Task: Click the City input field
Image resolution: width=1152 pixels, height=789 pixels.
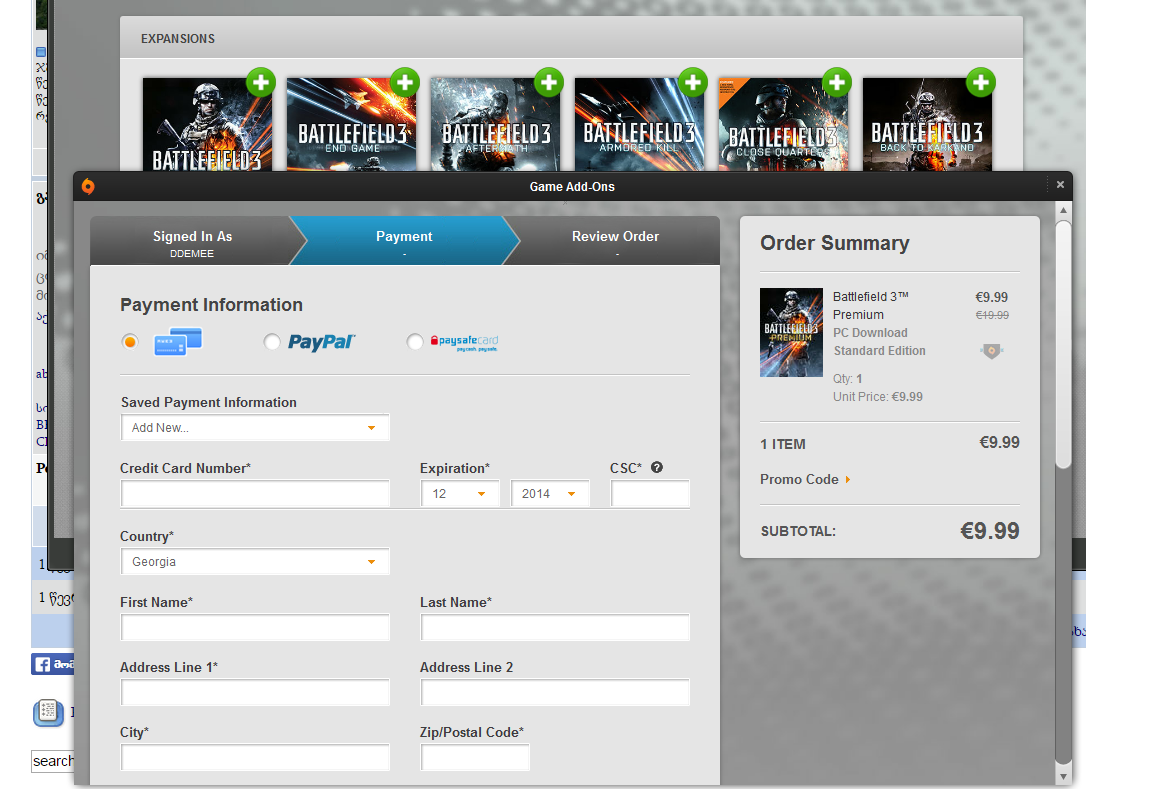Action: click(255, 757)
